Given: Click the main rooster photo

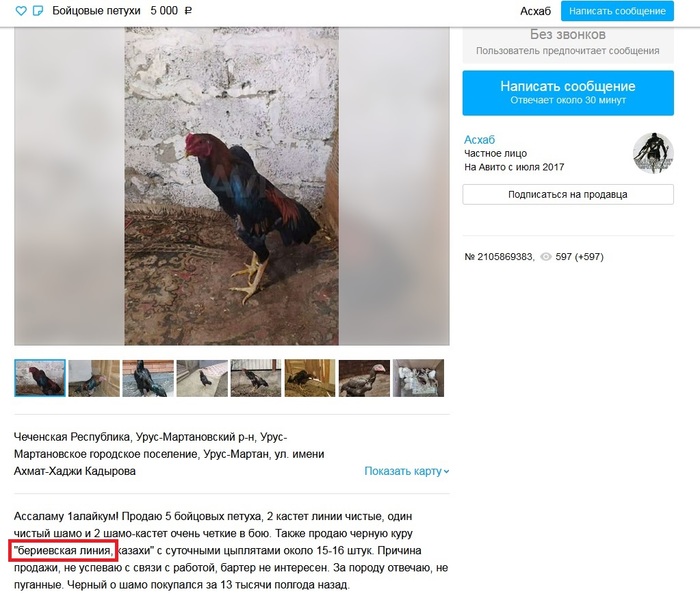Looking at the screenshot, I should click(232, 186).
